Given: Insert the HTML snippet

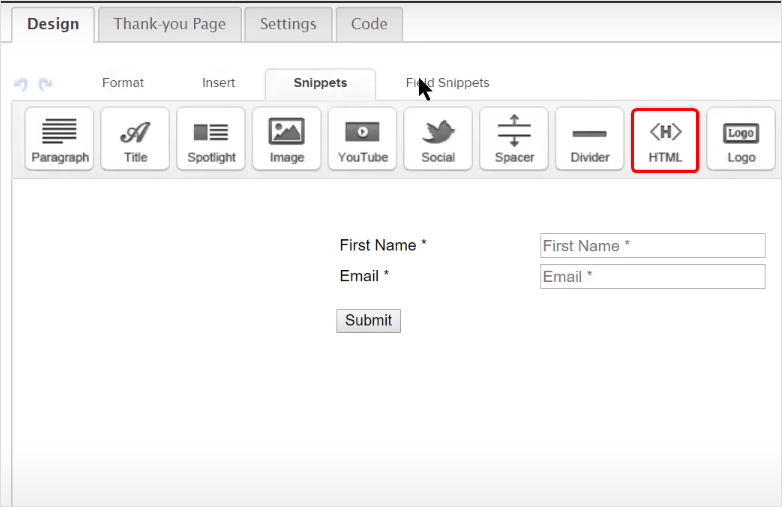Looking at the screenshot, I should pyautogui.click(x=665, y=139).
